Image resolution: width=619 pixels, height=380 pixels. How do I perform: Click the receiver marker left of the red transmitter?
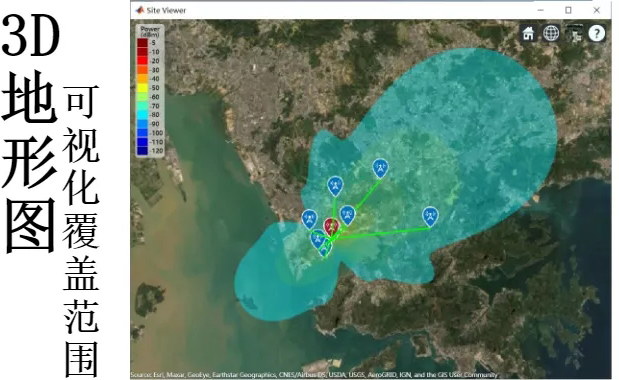point(310,219)
